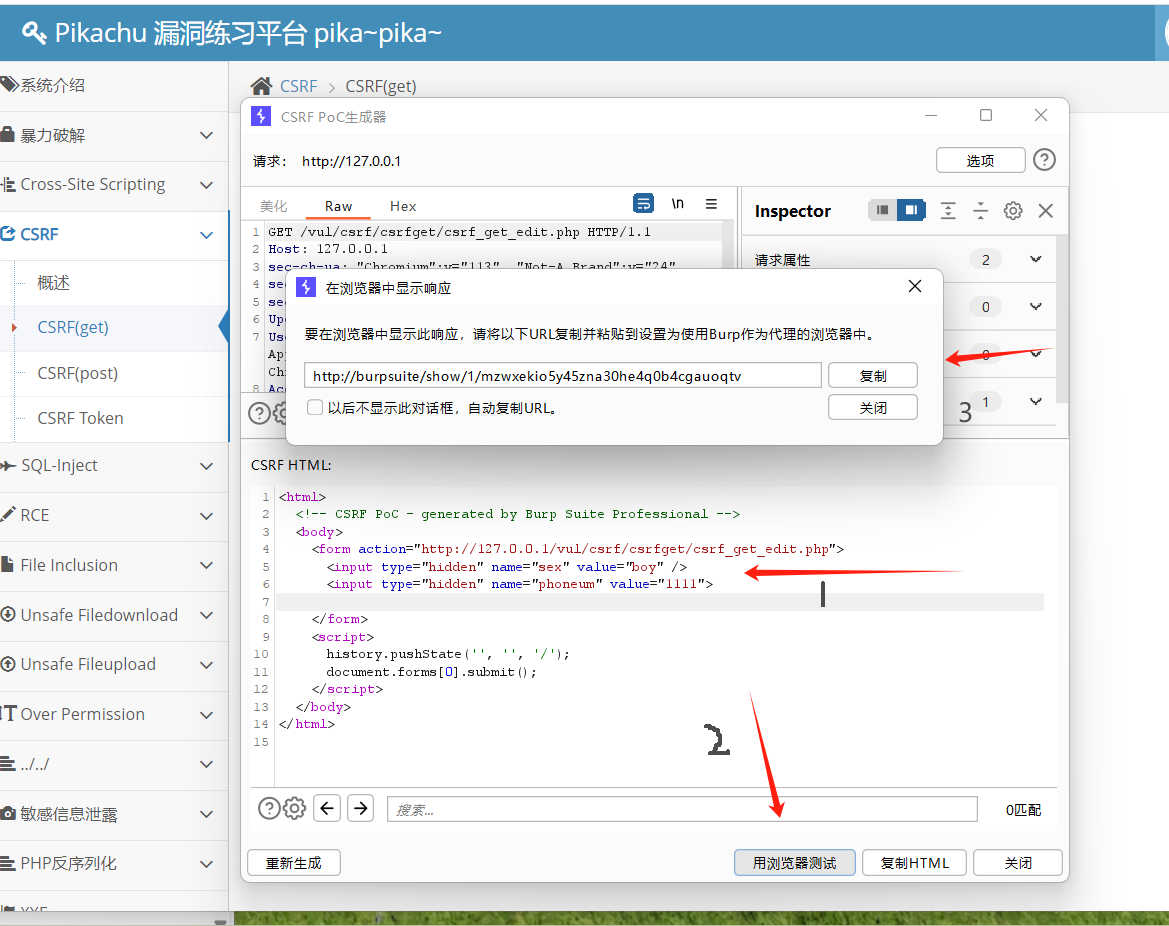Open the request editor hamburger menu
1169x926 pixels.
click(x=711, y=204)
